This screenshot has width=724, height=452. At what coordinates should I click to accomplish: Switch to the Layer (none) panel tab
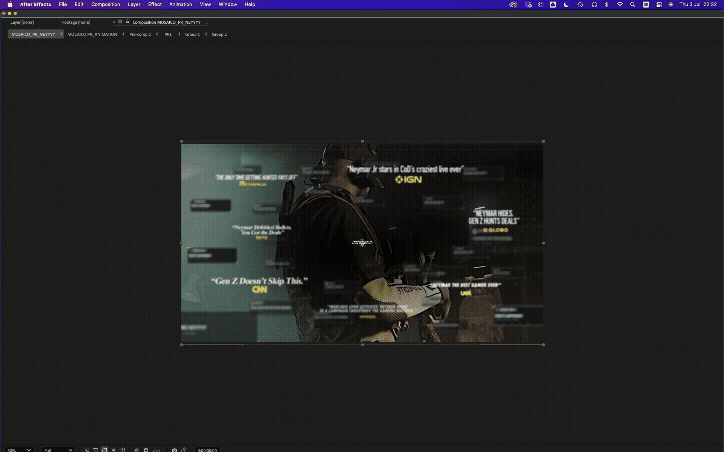coord(22,22)
